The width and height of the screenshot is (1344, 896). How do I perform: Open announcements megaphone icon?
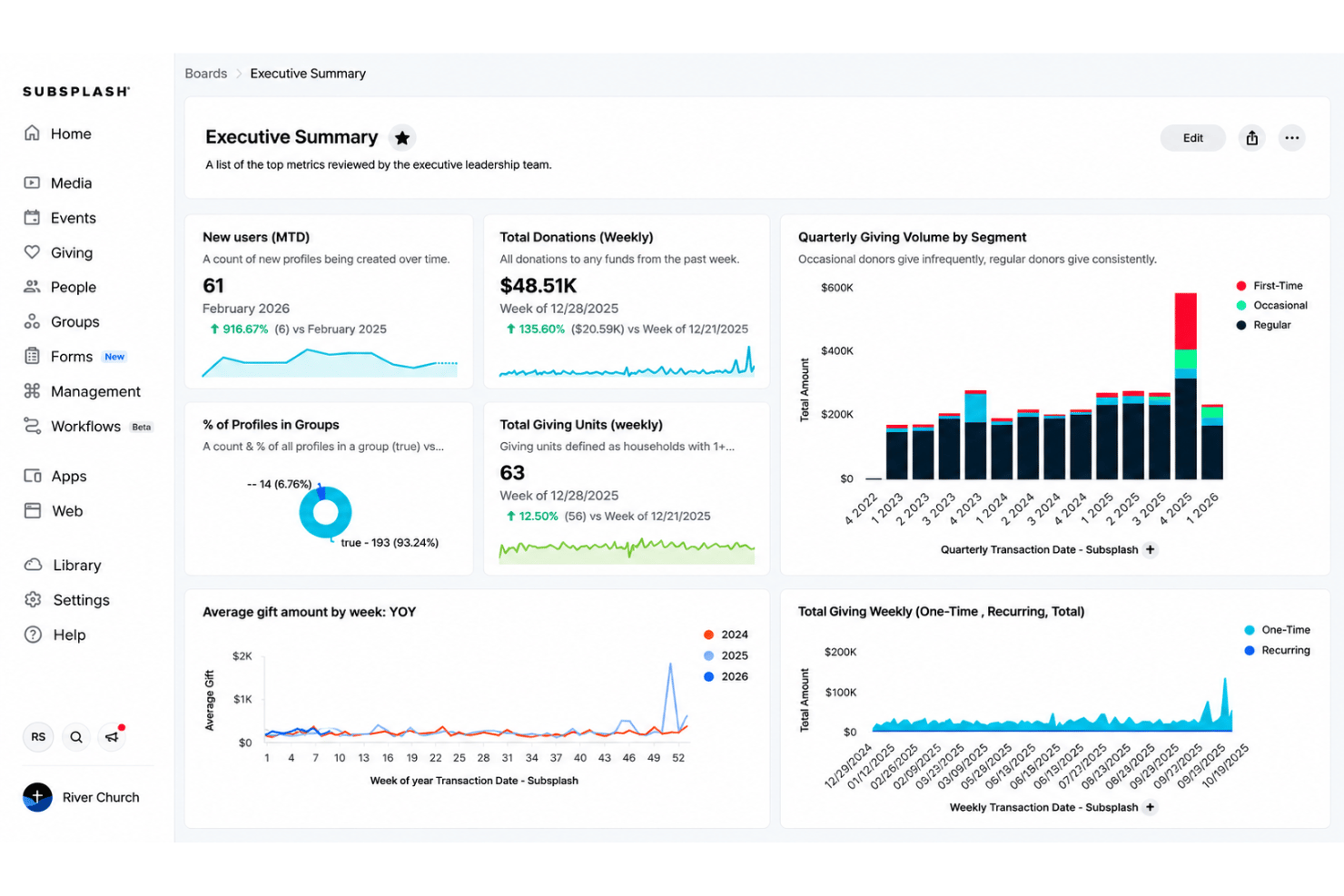pyautogui.click(x=113, y=737)
